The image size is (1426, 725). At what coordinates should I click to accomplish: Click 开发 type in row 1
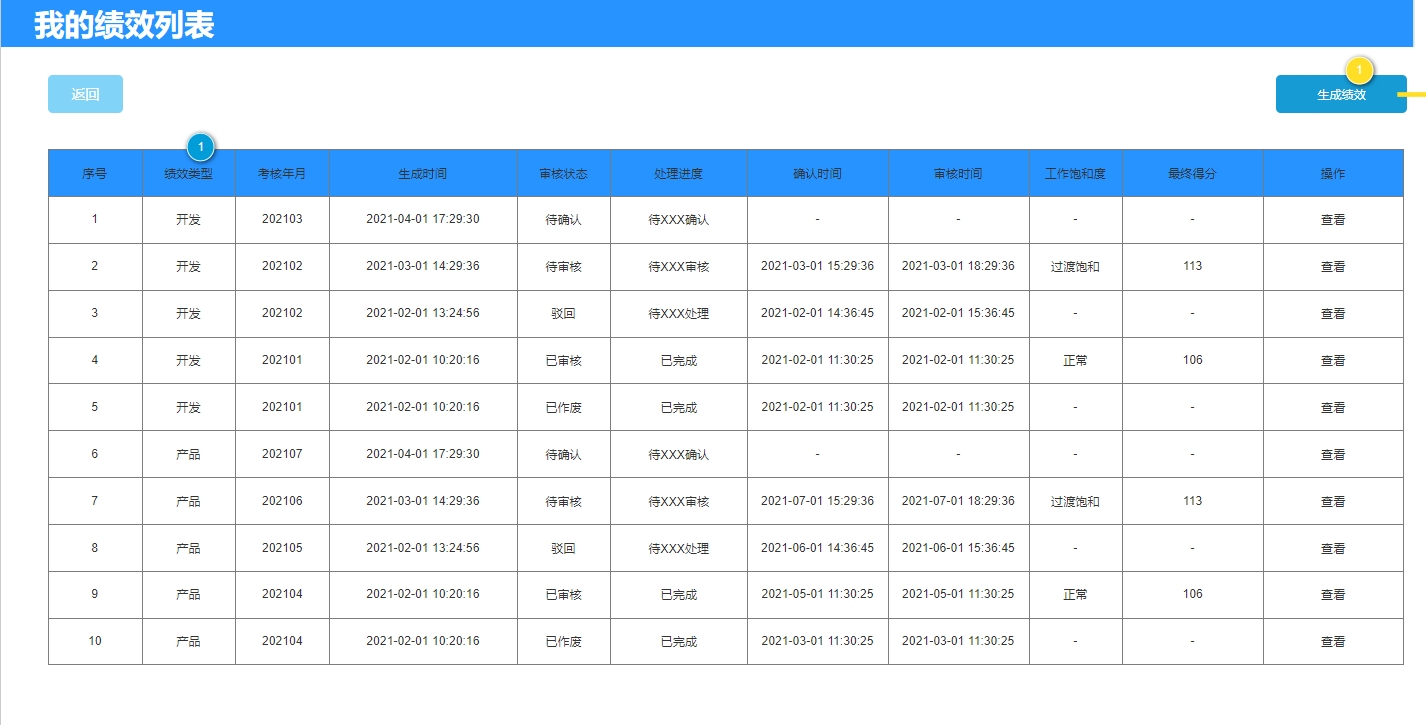coord(188,220)
